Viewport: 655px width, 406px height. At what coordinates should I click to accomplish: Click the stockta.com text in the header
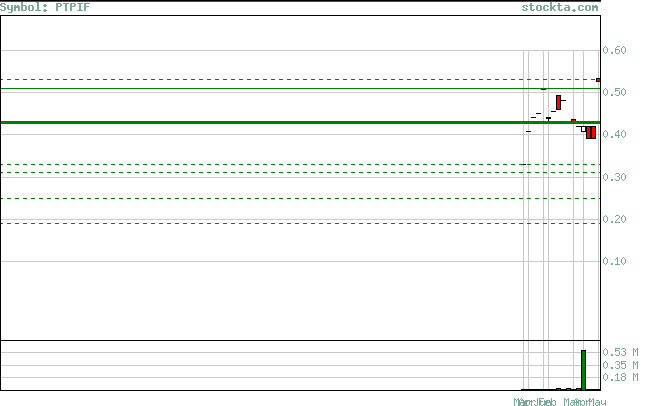tap(560, 7)
